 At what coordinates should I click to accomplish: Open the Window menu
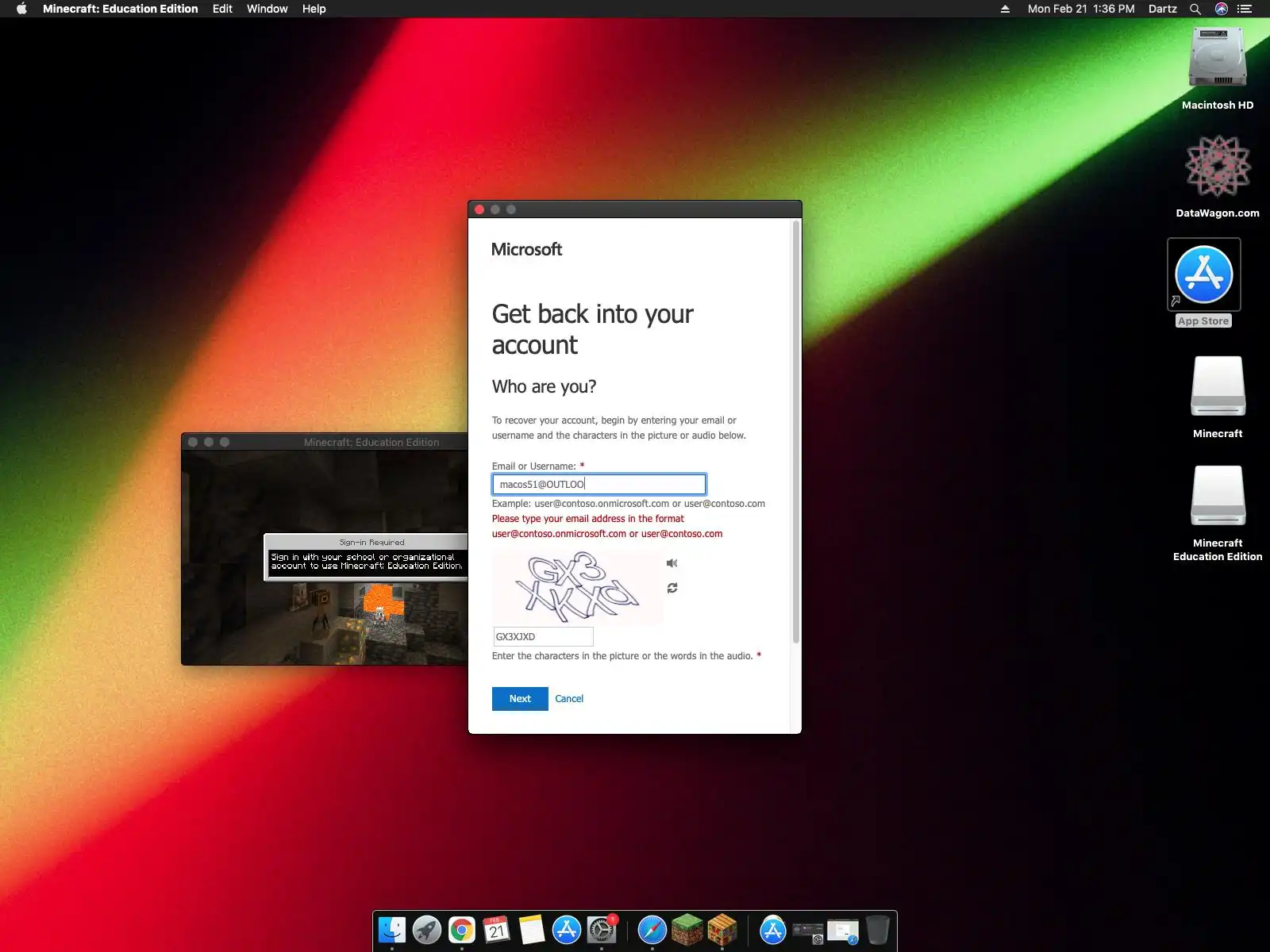(x=267, y=9)
